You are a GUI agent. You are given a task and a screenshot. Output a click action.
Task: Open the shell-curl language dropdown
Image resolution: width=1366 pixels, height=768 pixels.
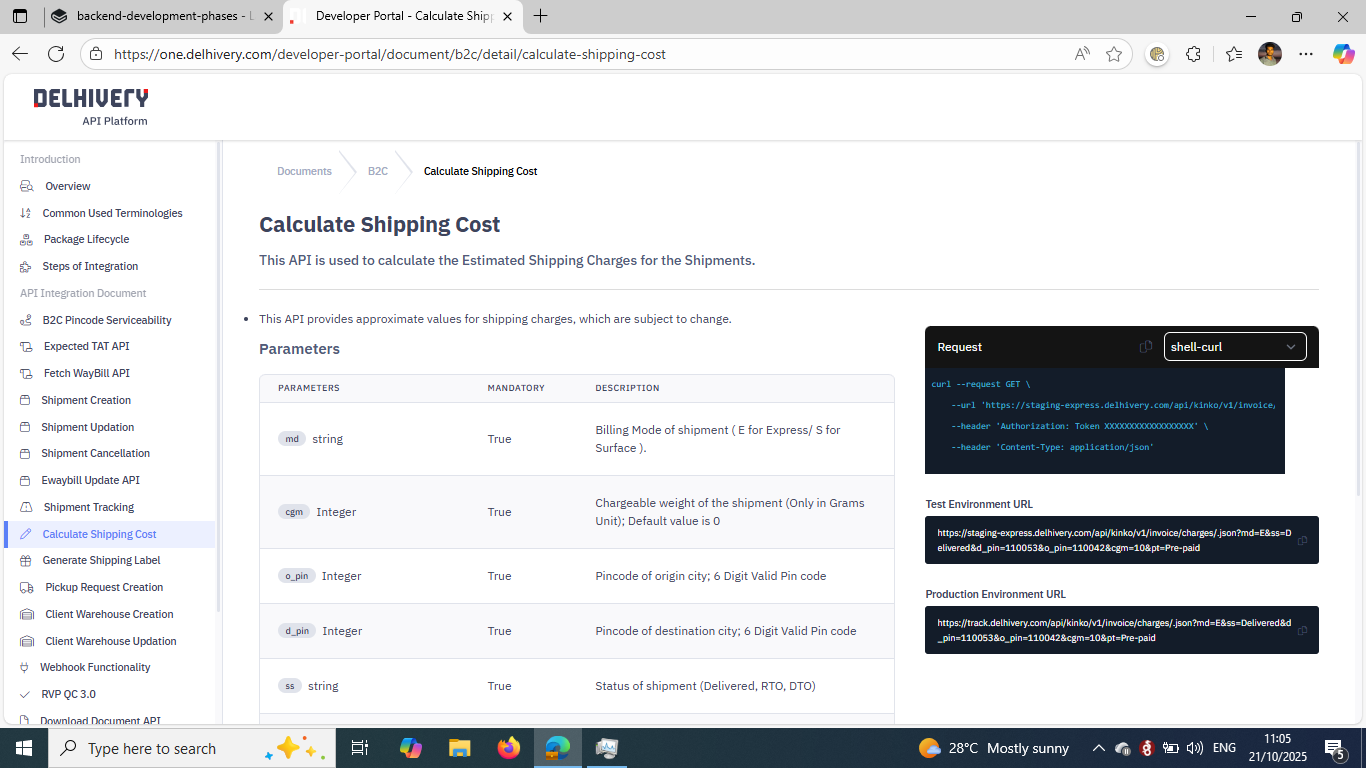click(x=1235, y=347)
